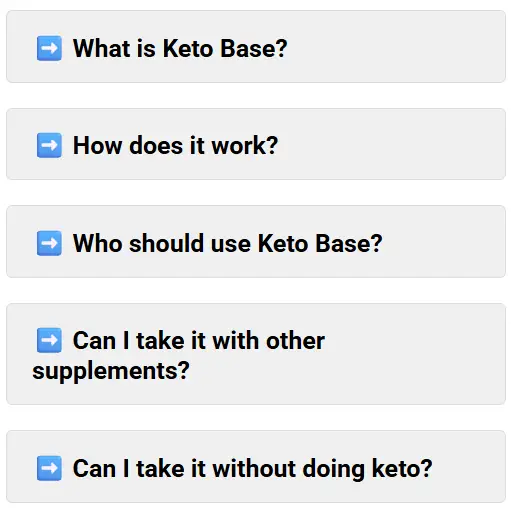Open the Who should use Keto Base? accordion
Screen dimensions: 511x511
(256, 242)
